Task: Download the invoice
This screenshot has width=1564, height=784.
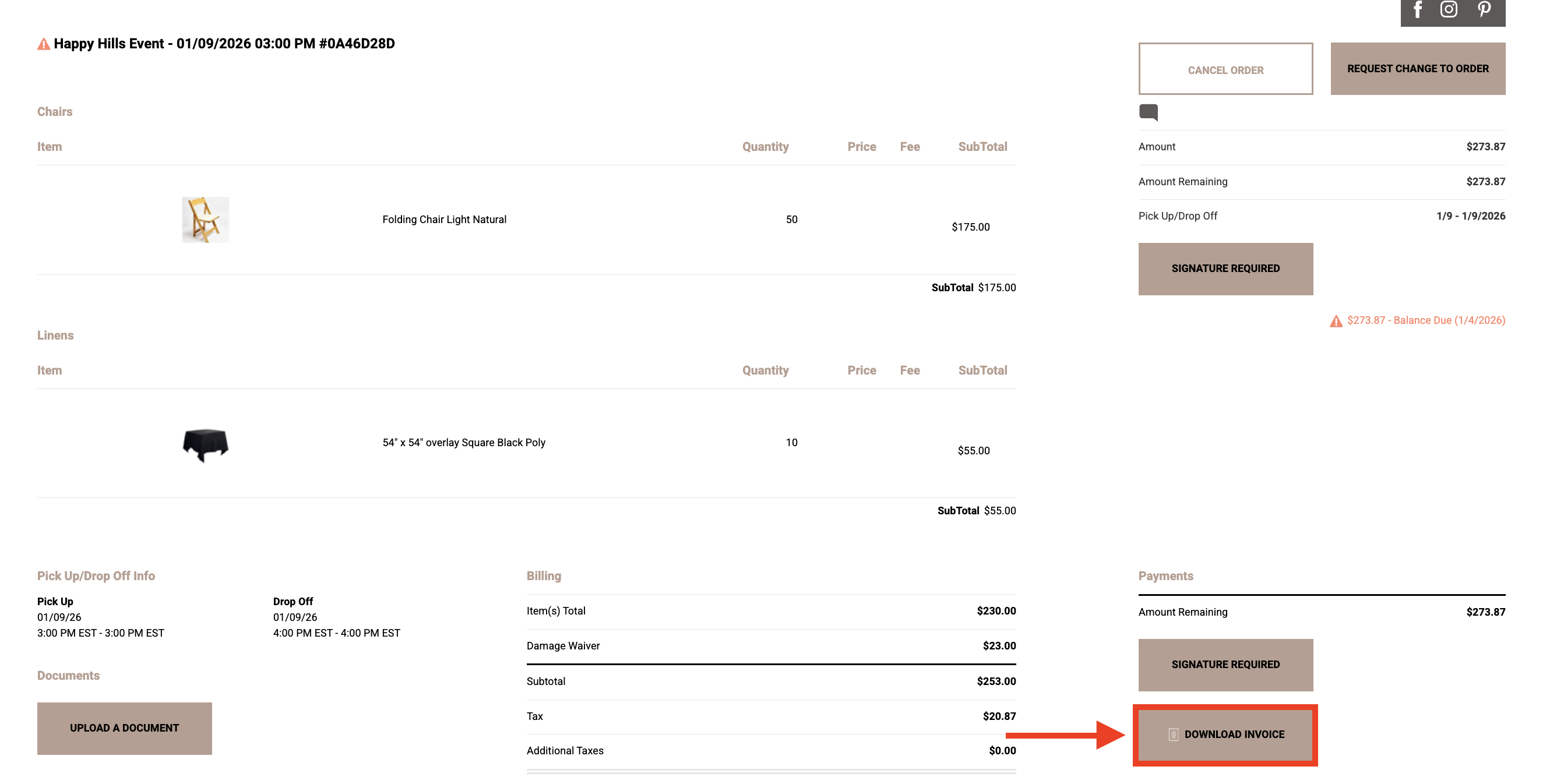Action: (x=1225, y=734)
